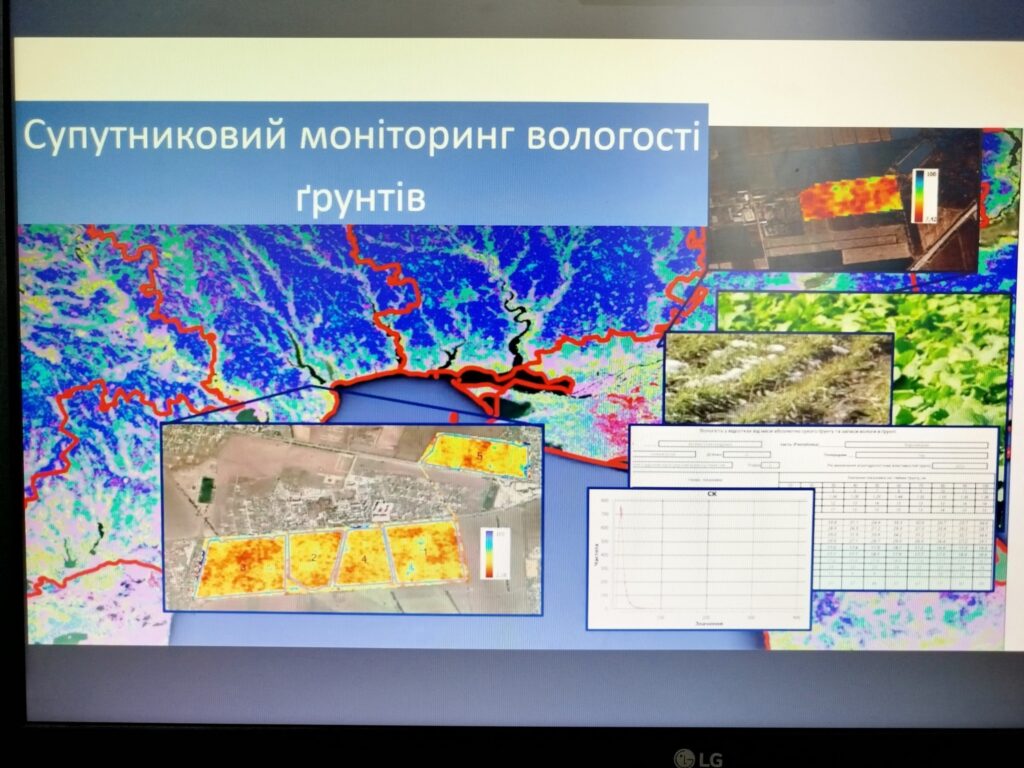Click the LG logo on monitor bezel
The image size is (1024, 768).
click(x=698, y=757)
